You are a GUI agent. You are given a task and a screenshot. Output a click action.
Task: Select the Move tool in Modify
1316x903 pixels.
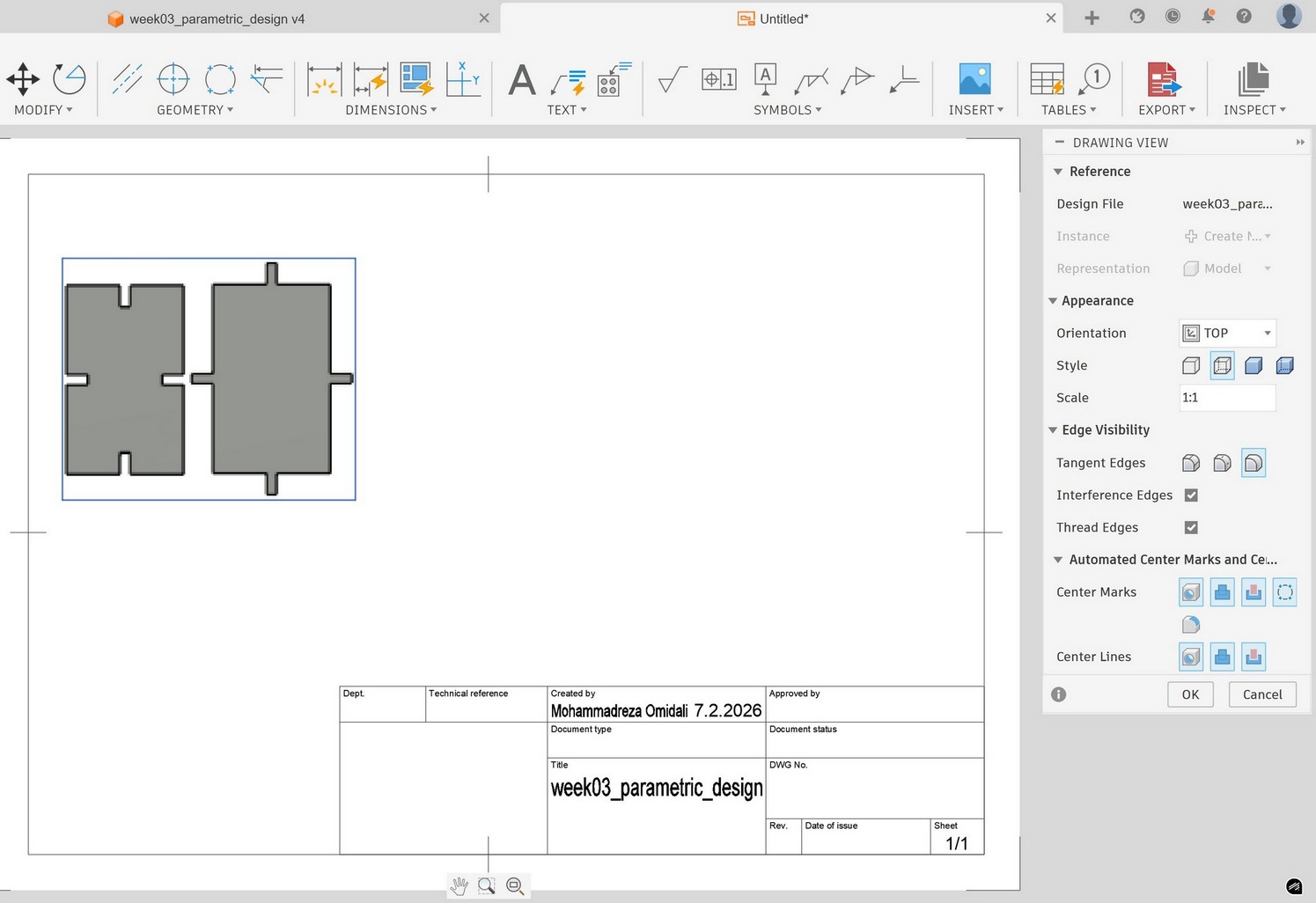click(23, 79)
